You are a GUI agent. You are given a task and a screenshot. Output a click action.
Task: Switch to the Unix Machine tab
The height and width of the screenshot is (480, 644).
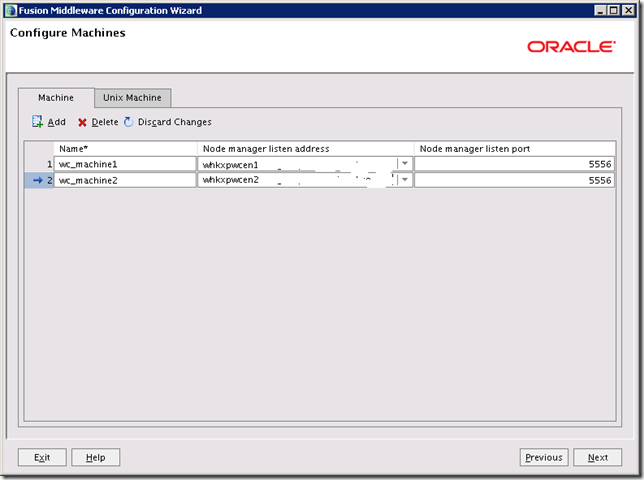[132, 98]
